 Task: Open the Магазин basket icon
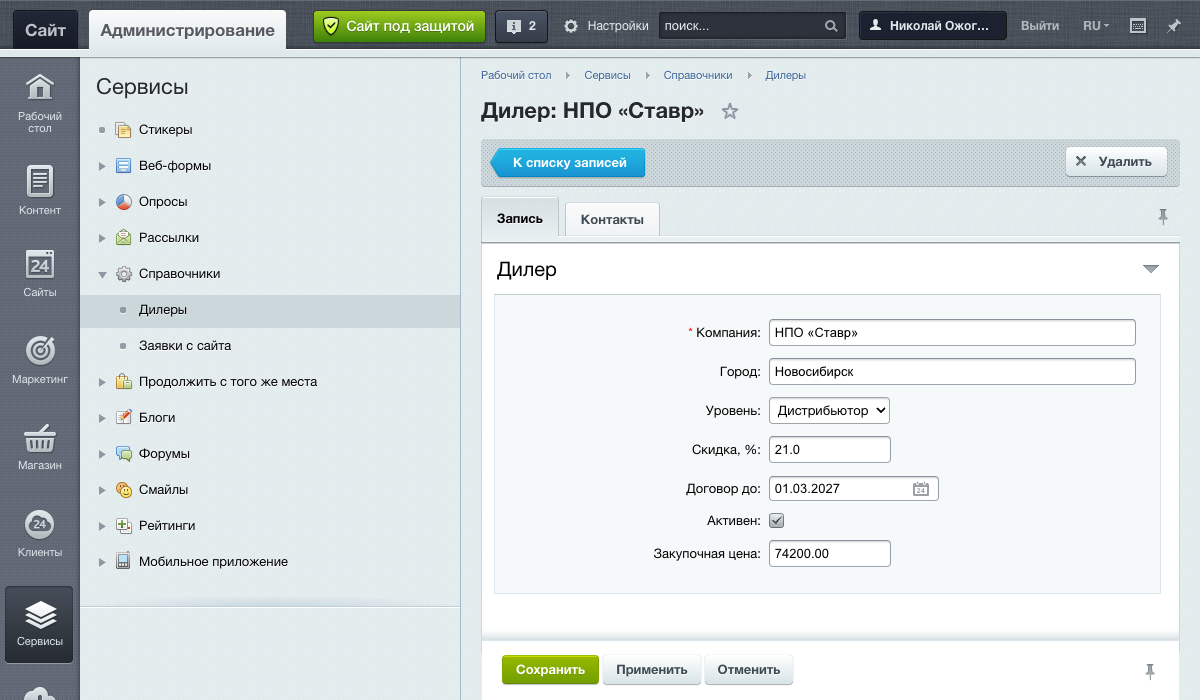[x=40, y=438]
